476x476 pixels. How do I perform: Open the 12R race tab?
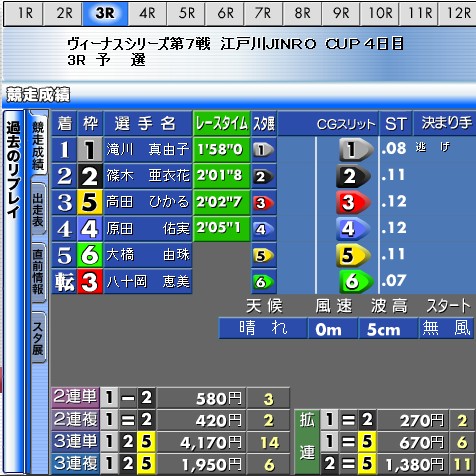pos(457,14)
